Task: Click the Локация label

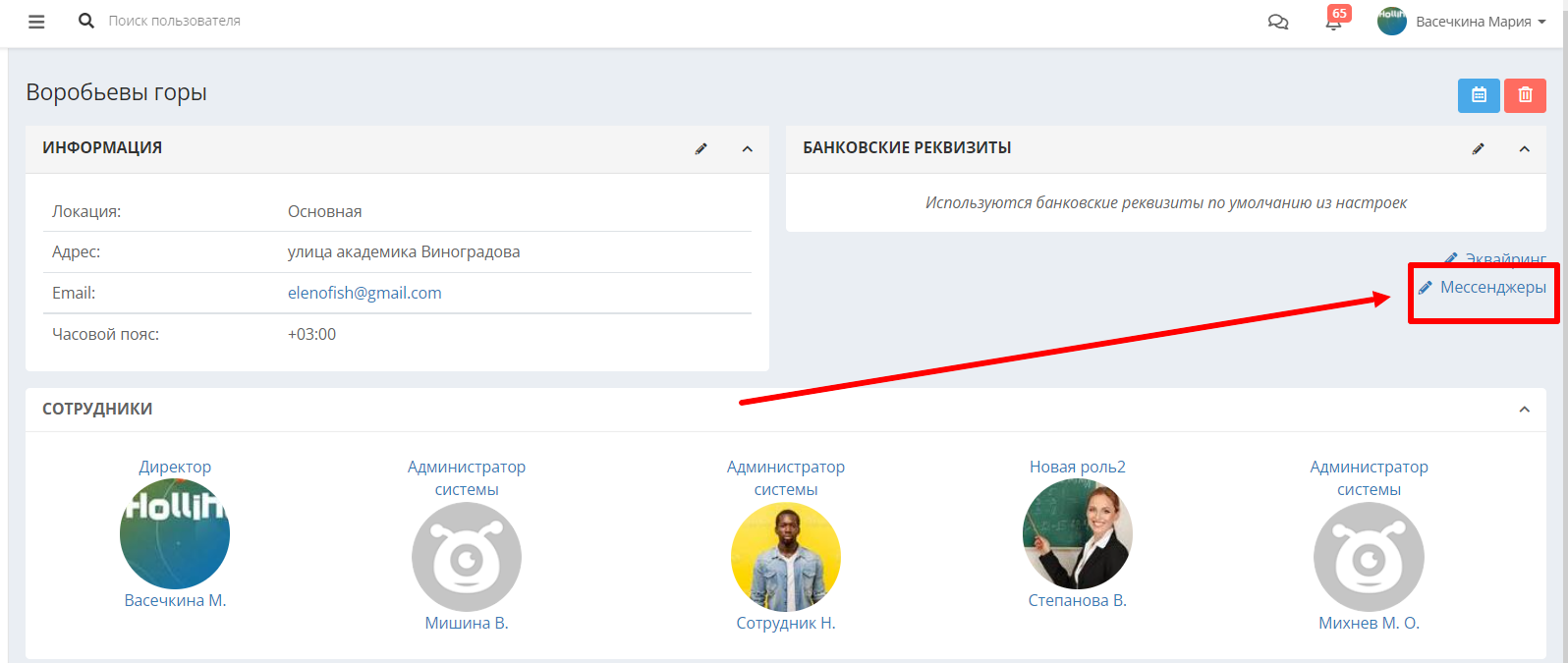Action: (86, 211)
